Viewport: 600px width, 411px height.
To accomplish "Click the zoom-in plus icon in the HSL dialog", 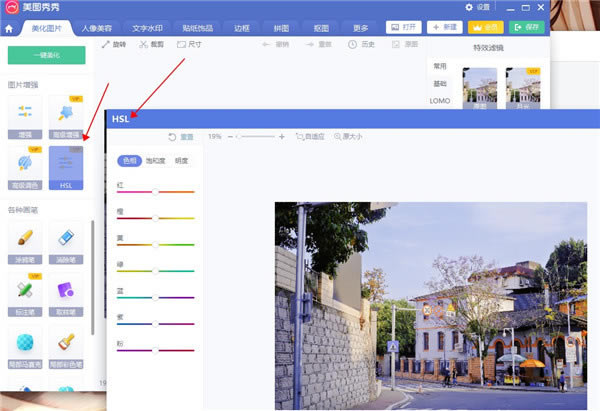I will (x=282, y=137).
